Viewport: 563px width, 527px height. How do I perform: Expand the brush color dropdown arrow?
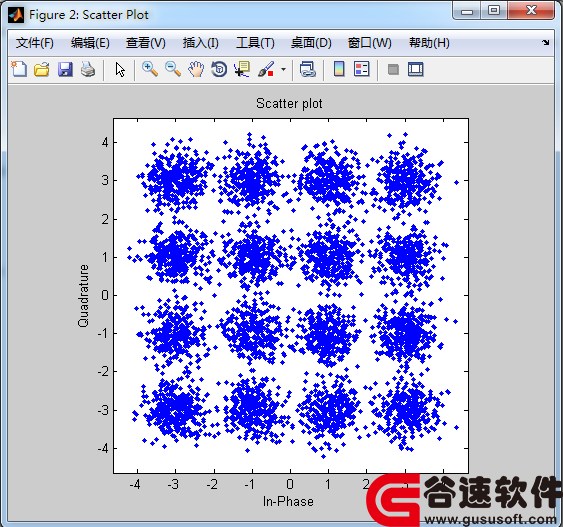click(283, 69)
